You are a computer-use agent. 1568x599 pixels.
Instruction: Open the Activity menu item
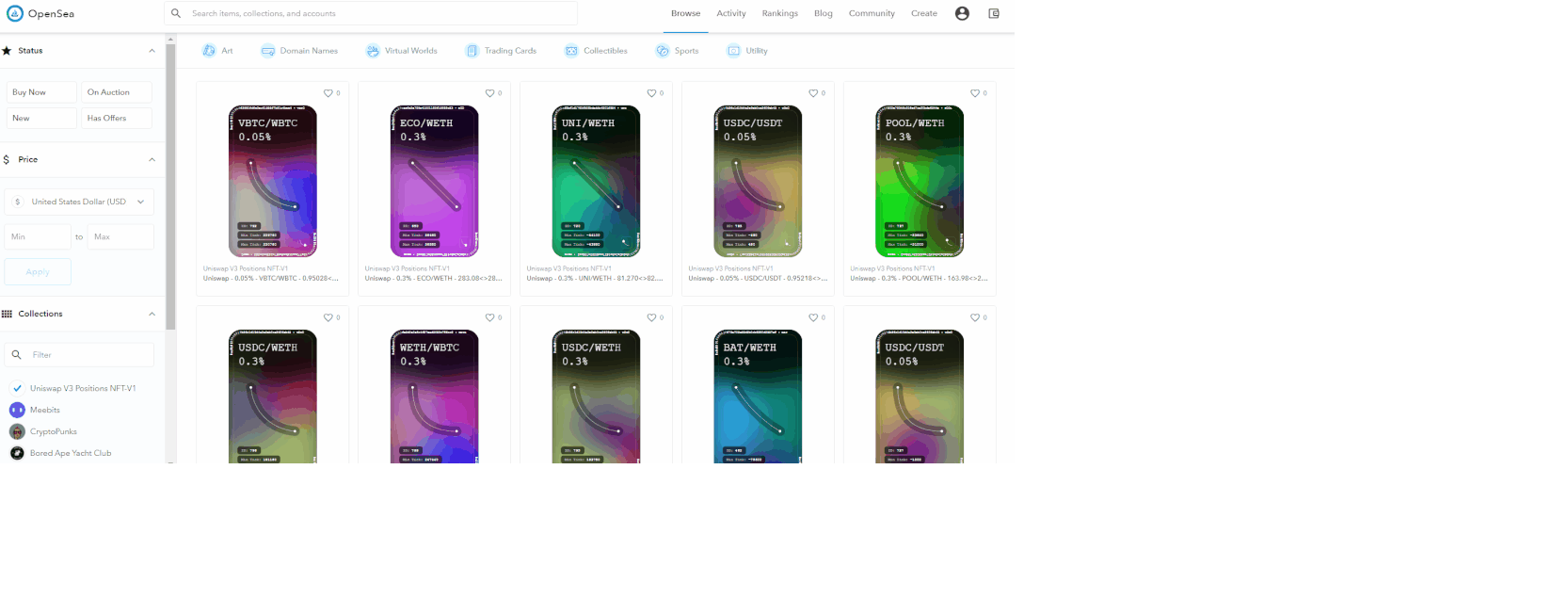pyautogui.click(x=731, y=13)
